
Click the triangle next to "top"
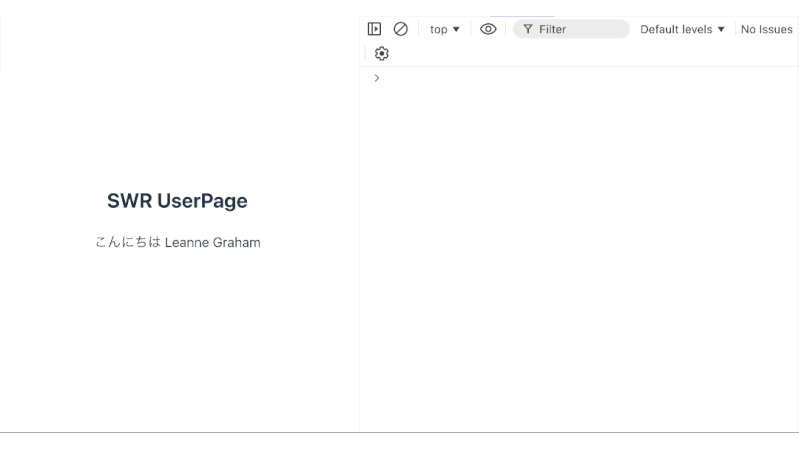point(456,29)
